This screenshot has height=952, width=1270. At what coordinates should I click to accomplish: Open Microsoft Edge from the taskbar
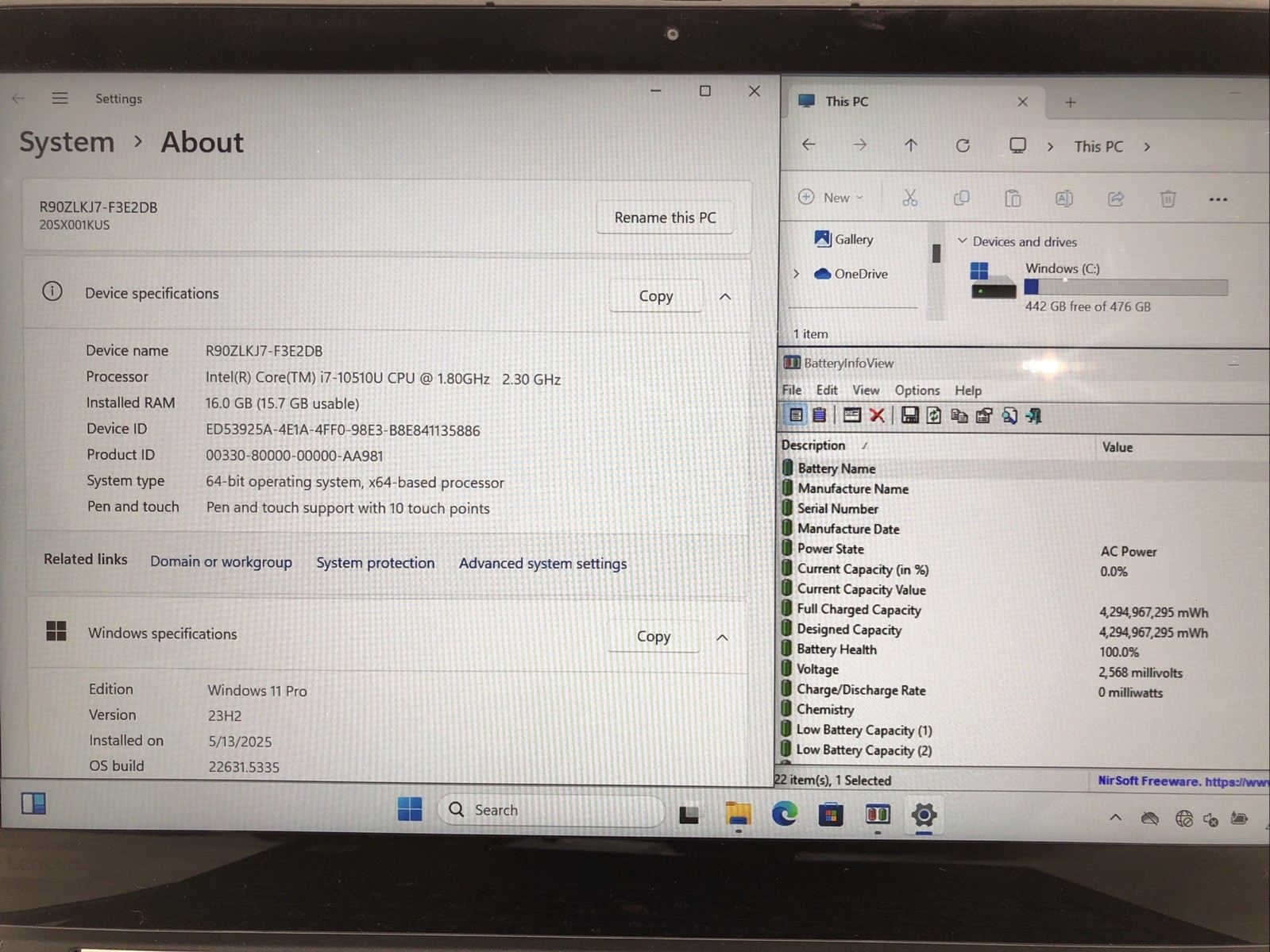point(785,814)
